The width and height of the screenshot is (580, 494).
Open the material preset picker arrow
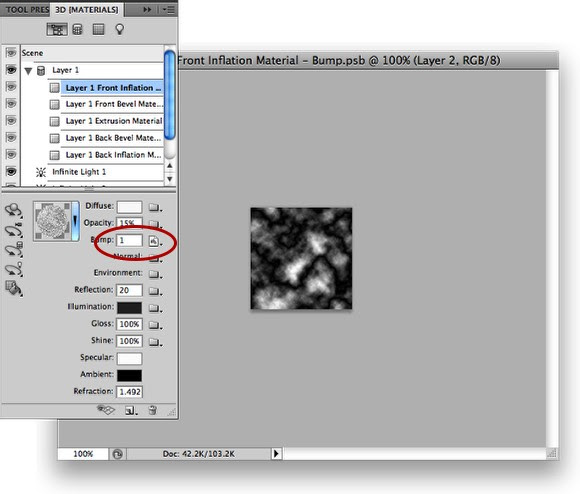coord(75,221)
